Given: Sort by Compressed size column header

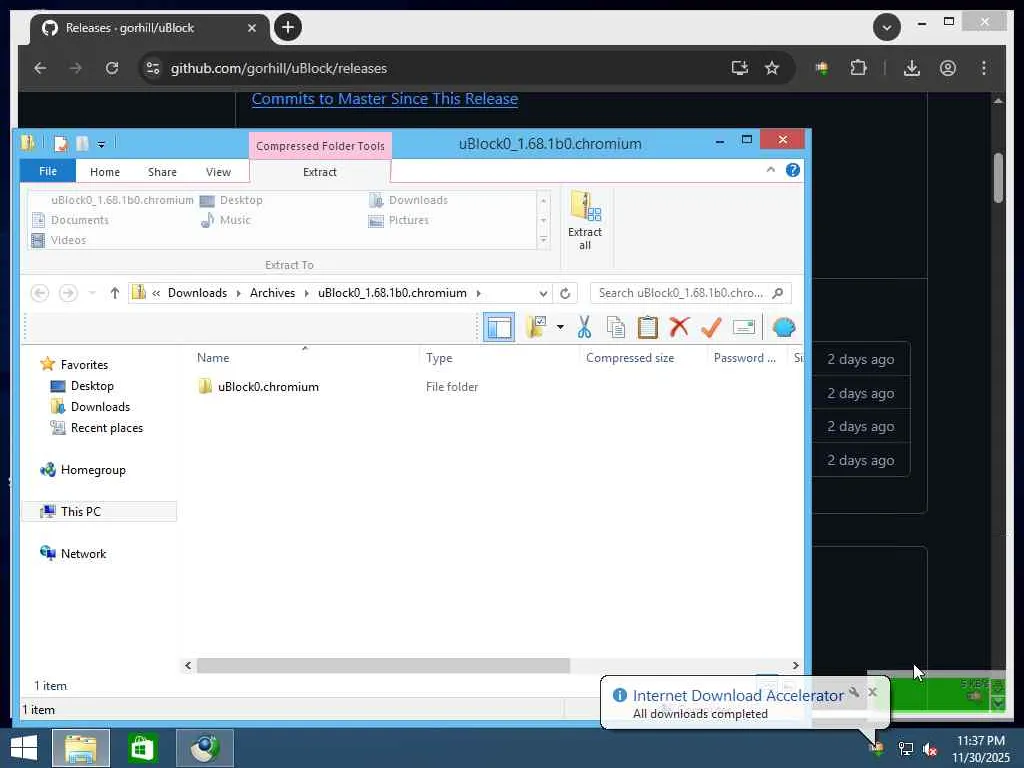Looking at the screenshot, I should coord(630,358).
